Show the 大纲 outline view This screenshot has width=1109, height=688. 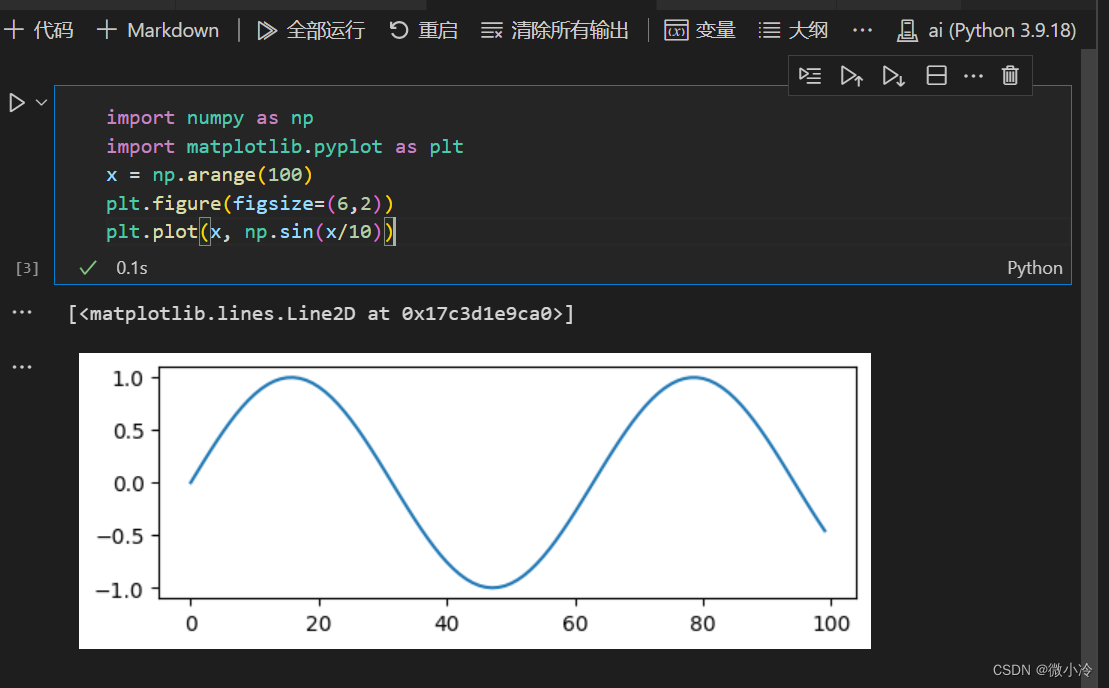[793, 30]
